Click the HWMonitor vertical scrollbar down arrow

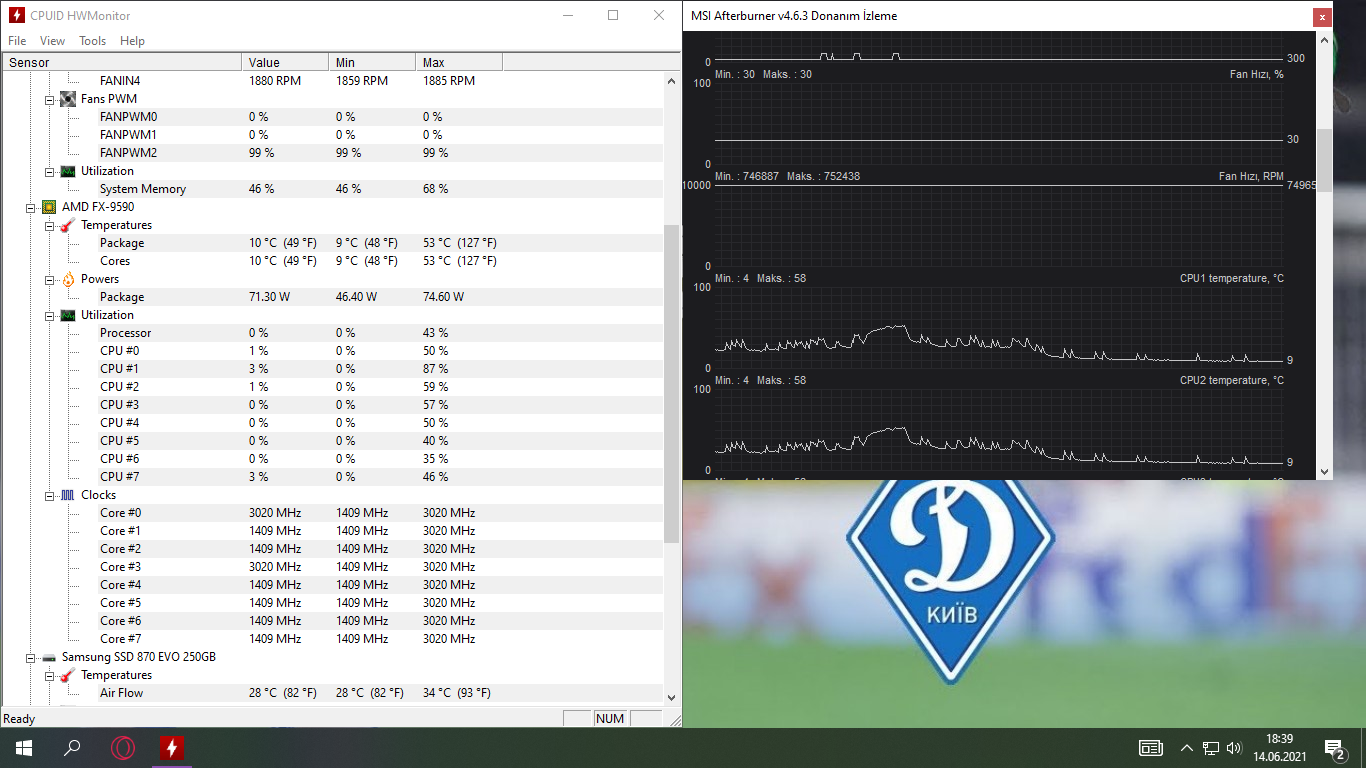coord(672,697)
